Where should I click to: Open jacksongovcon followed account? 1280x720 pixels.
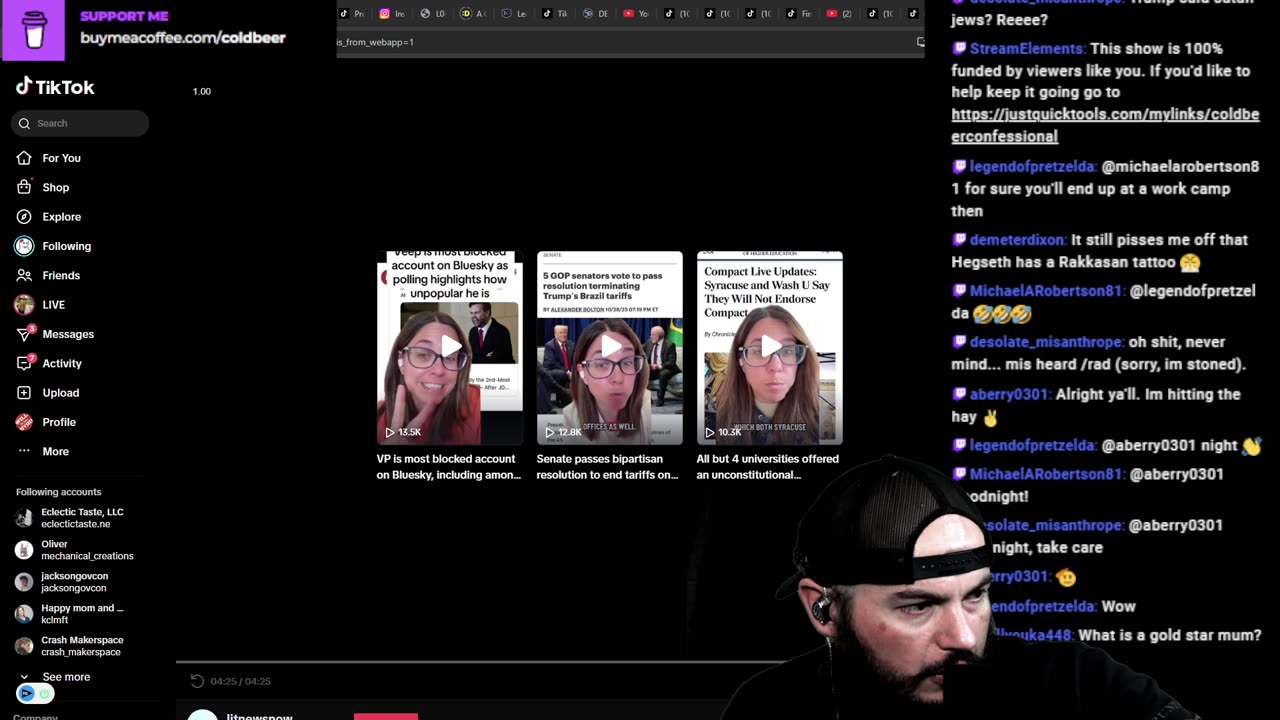point(75,582)
